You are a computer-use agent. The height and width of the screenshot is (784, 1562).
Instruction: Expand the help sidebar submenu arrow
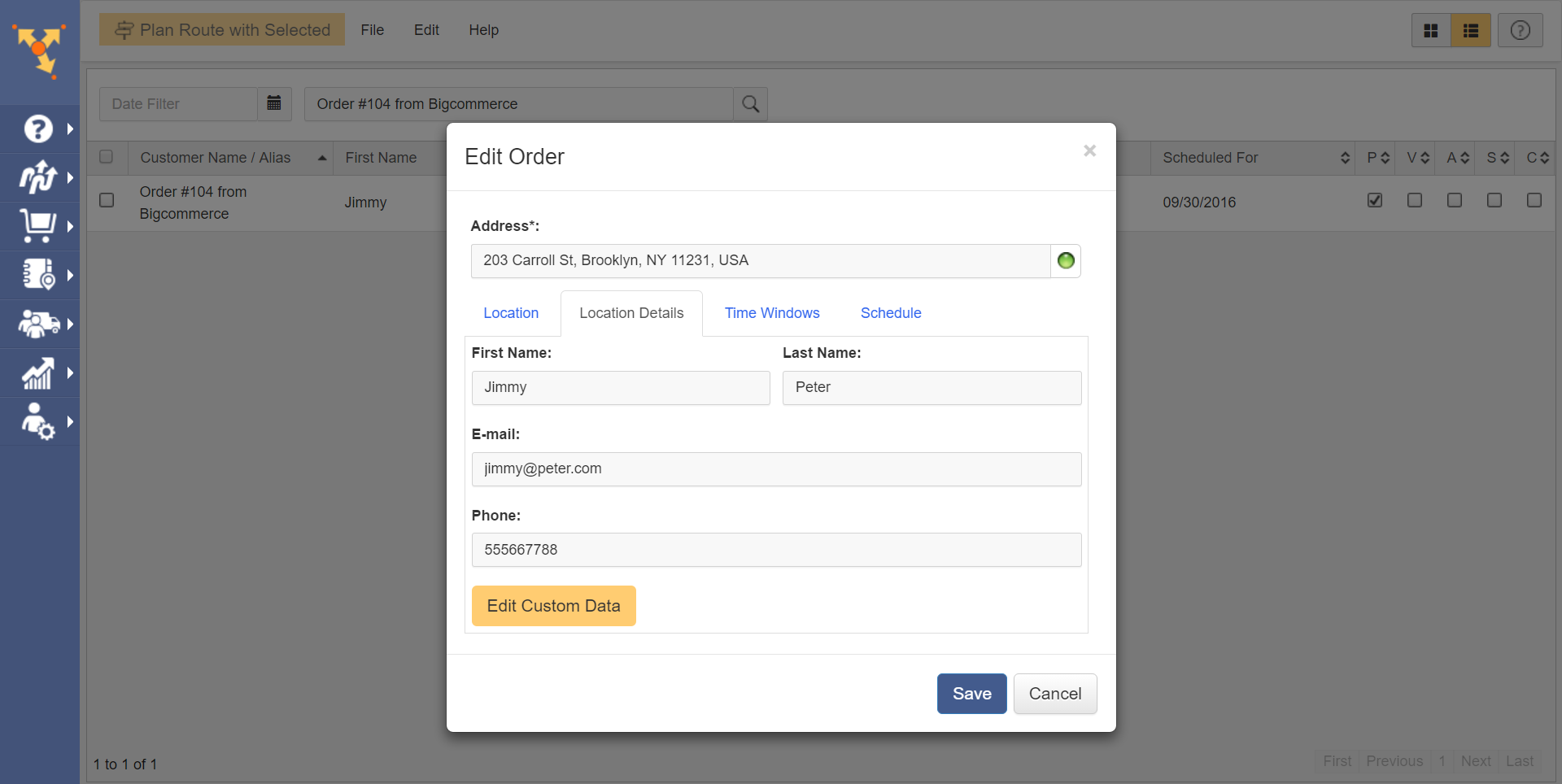tap(70, 128)
